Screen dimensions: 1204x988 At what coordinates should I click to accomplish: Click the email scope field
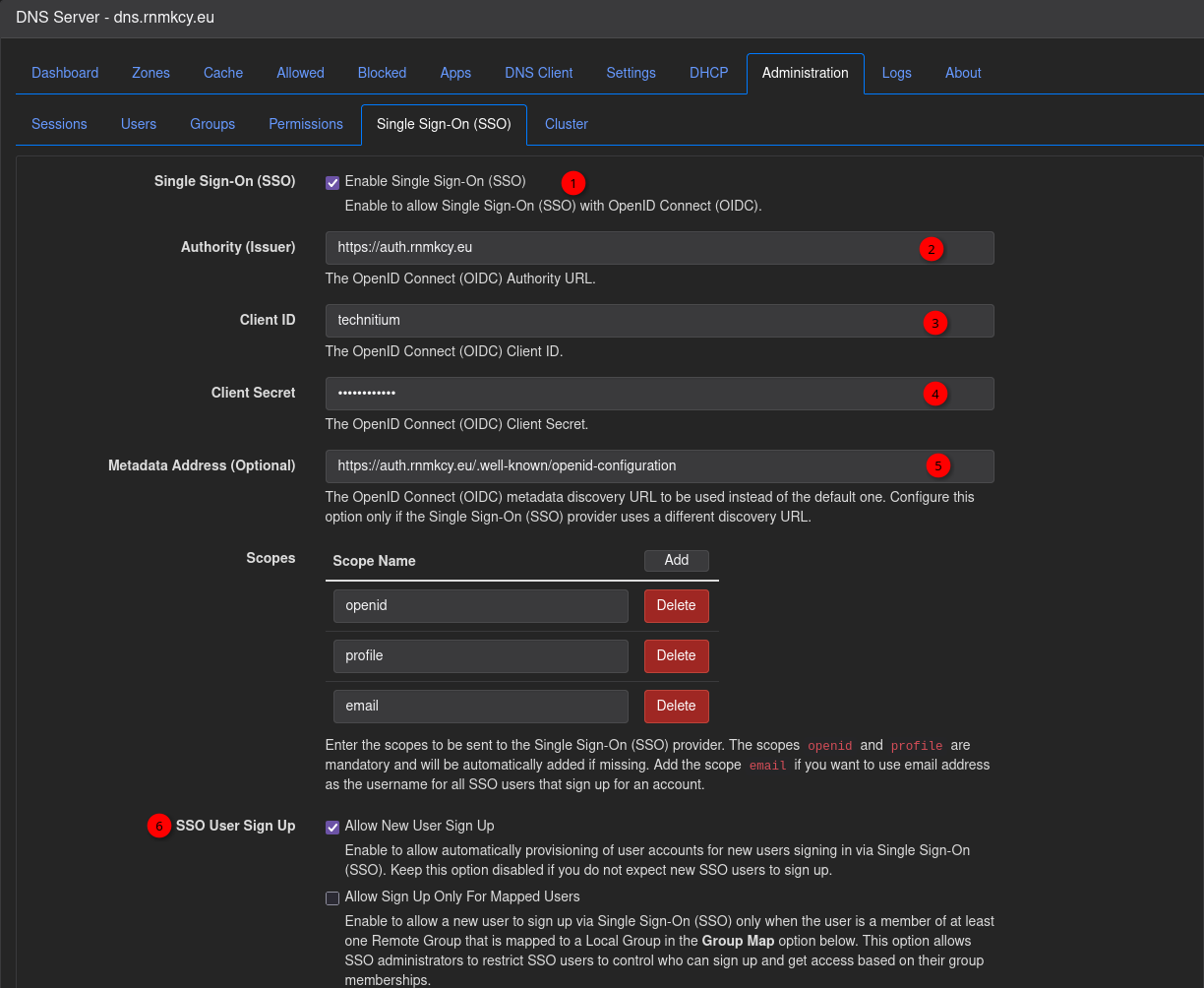[x=480, y=707]
